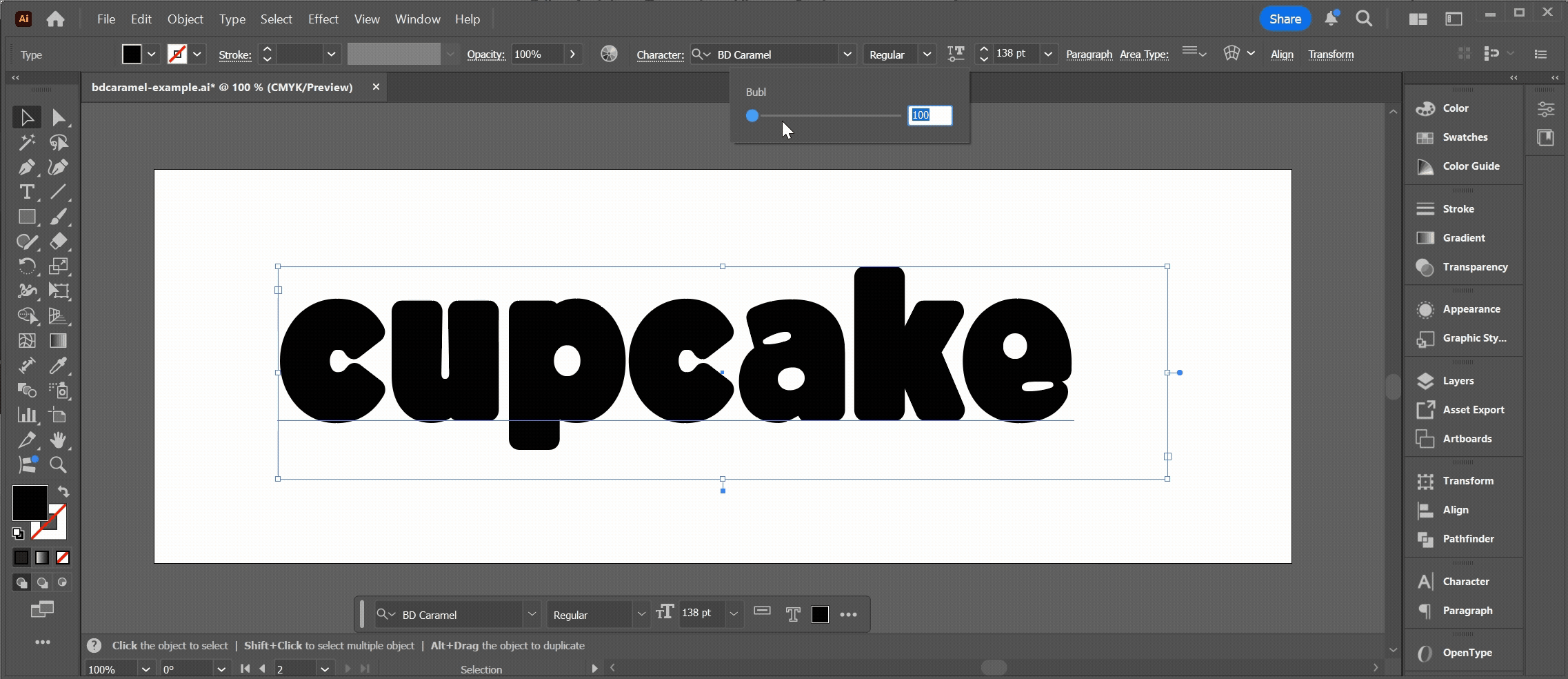Open the Layers panel

click(1456, 380)
